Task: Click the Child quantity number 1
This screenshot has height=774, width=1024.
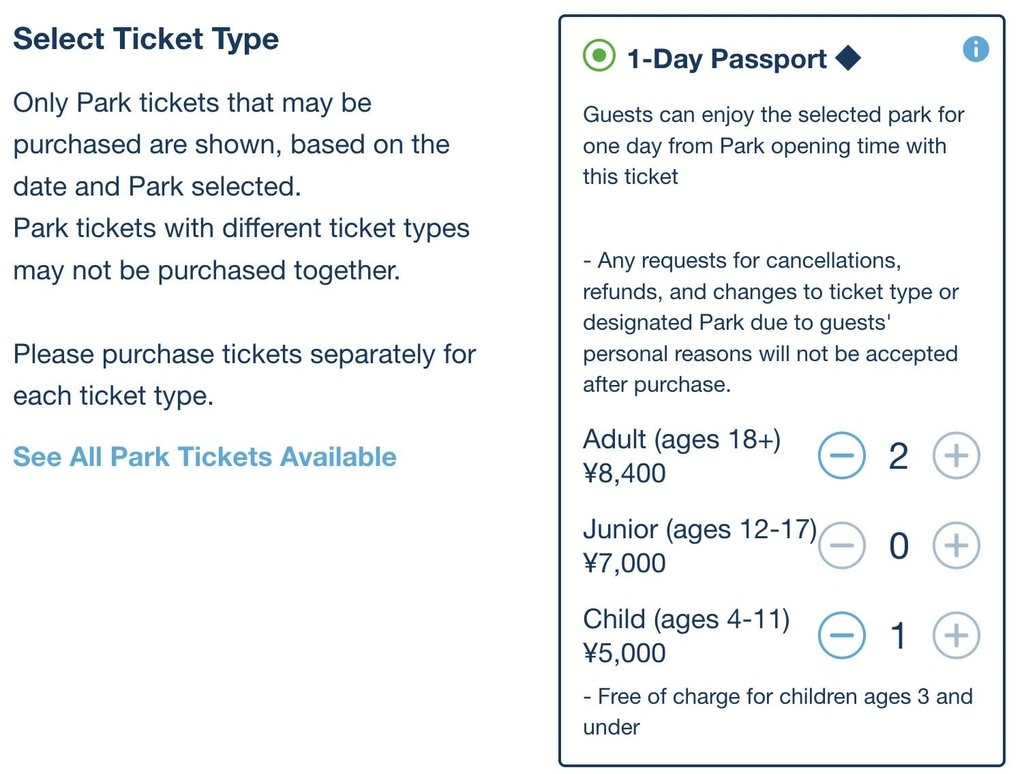Action: tap(899, 636)
